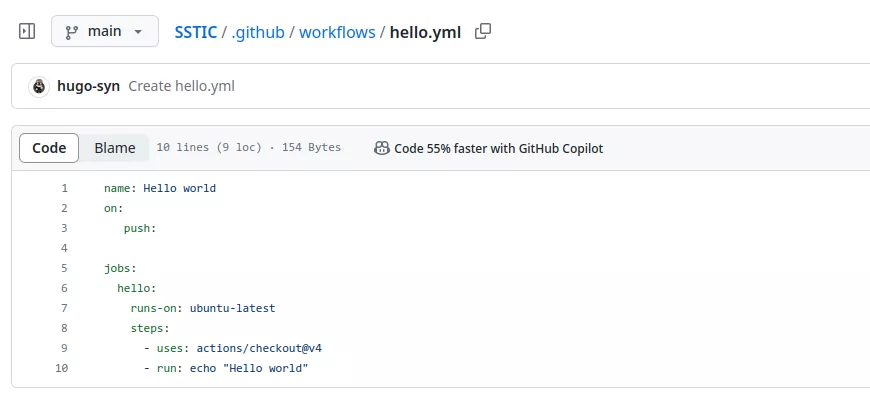This screenshot has width=870, height=401.
Task: Click "Code 55% faster with GitHub Copilot"
Action: 498,148
